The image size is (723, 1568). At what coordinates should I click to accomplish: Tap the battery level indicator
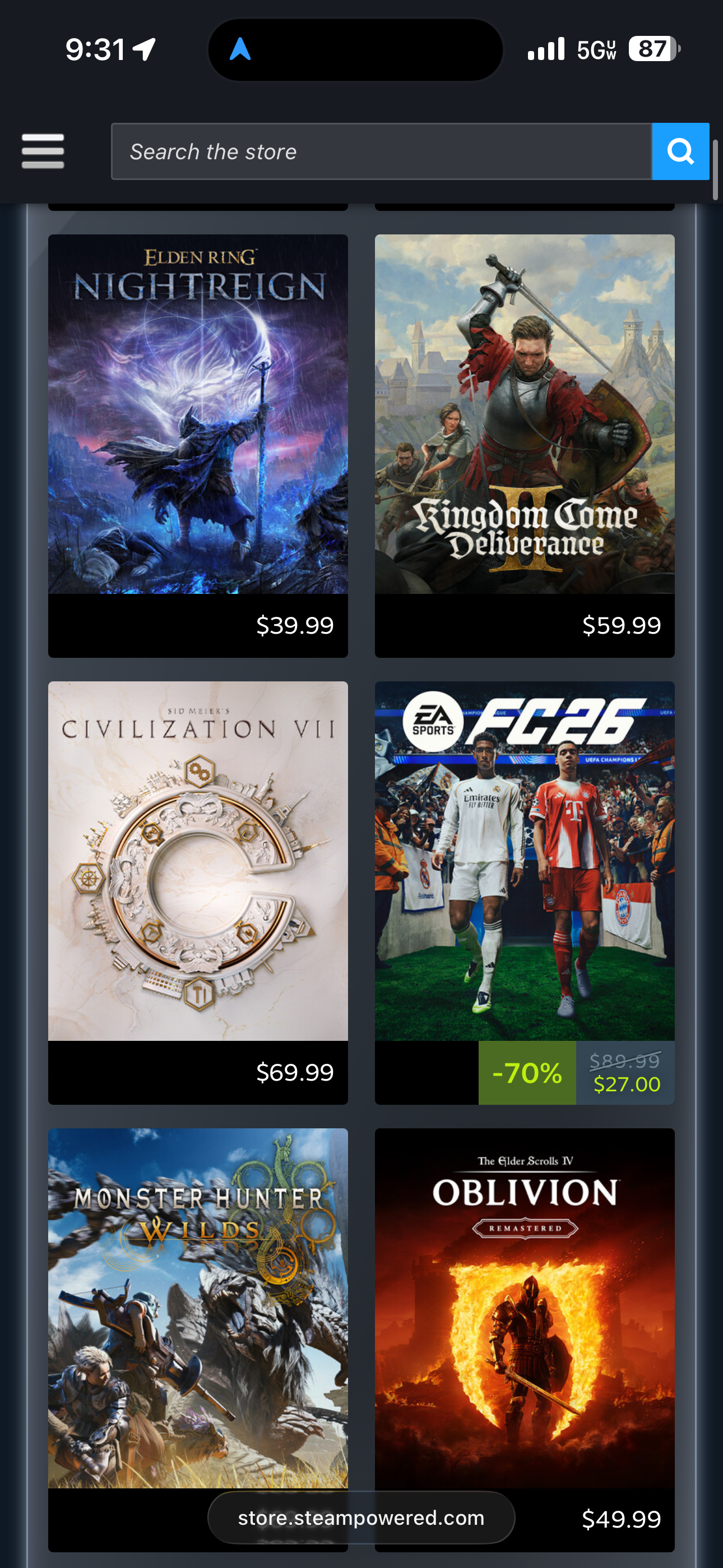pyautogui.click(x=654, y=49)
